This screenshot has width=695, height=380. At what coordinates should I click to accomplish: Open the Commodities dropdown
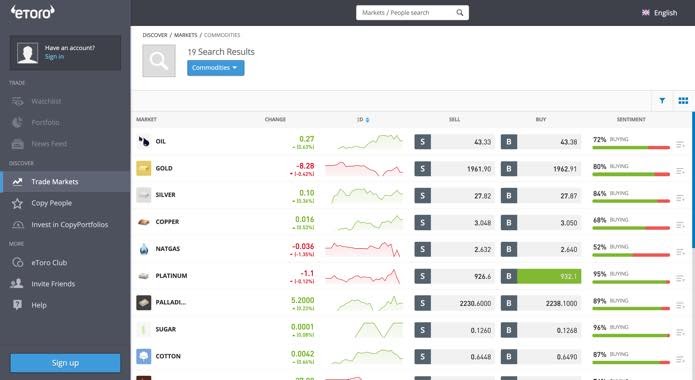[x=215, y=68]
